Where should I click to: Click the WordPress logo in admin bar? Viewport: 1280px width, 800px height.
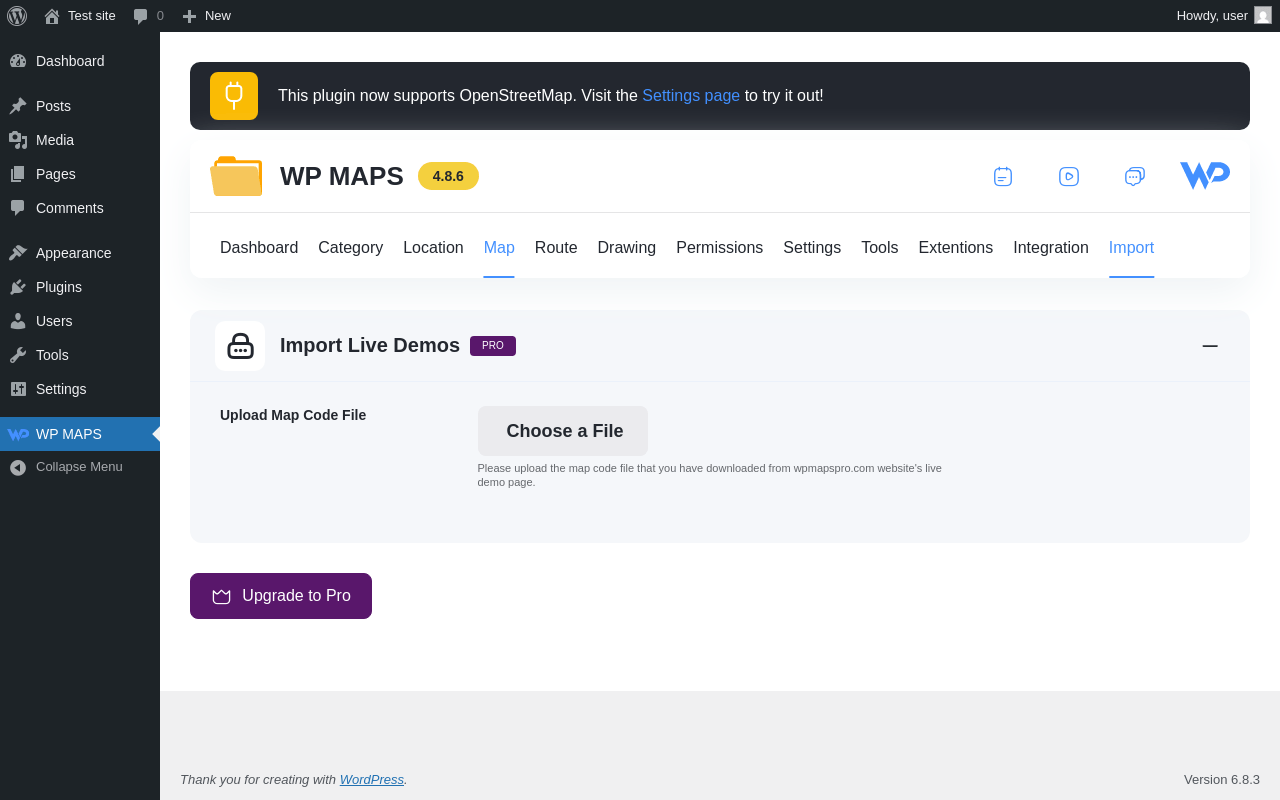click(17, 16)
